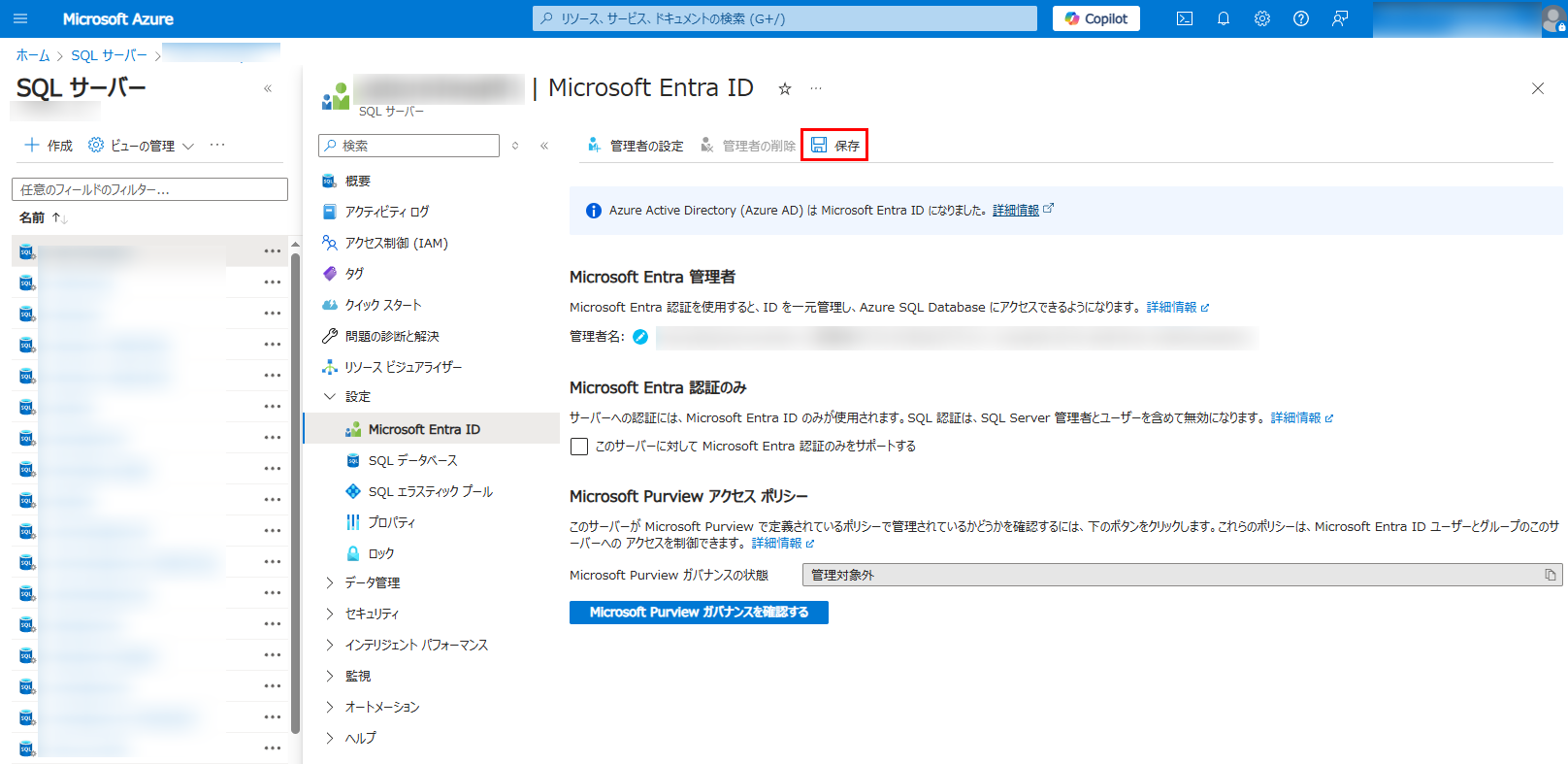The height and width of the screenshot is (764, 1568).
Task: Open SQL エラスティック プール under 設定
Action: (x=432, y=491)
